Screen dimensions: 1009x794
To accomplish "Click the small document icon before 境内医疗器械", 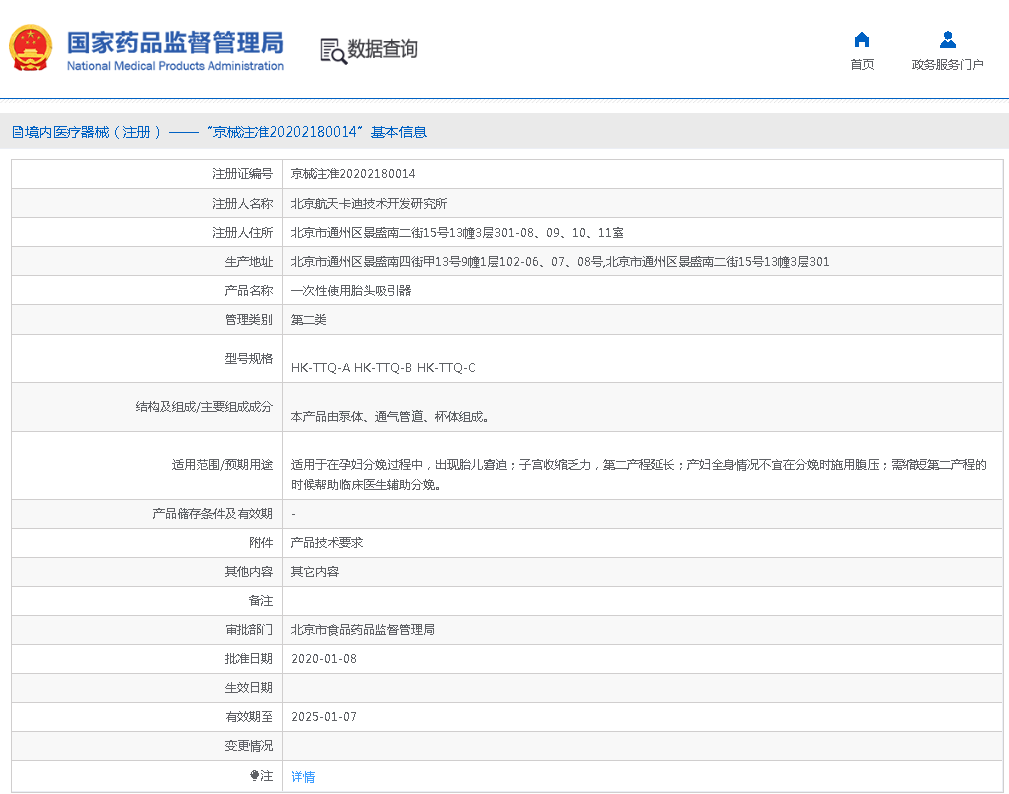I will coord(17,132).
